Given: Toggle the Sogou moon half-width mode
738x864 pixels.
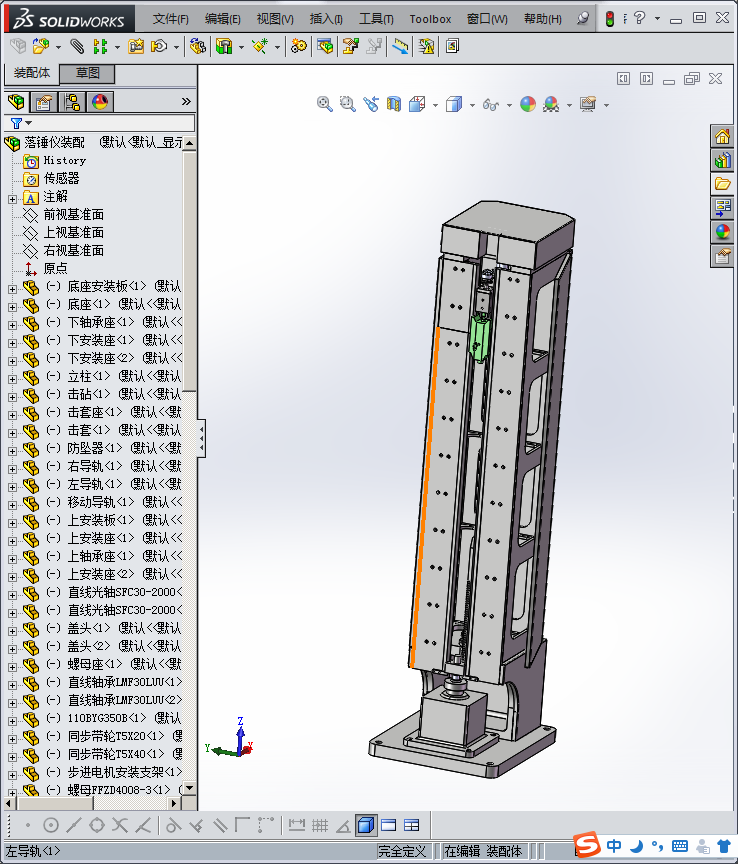Looking at the screenshot, I should click(637, 845).
